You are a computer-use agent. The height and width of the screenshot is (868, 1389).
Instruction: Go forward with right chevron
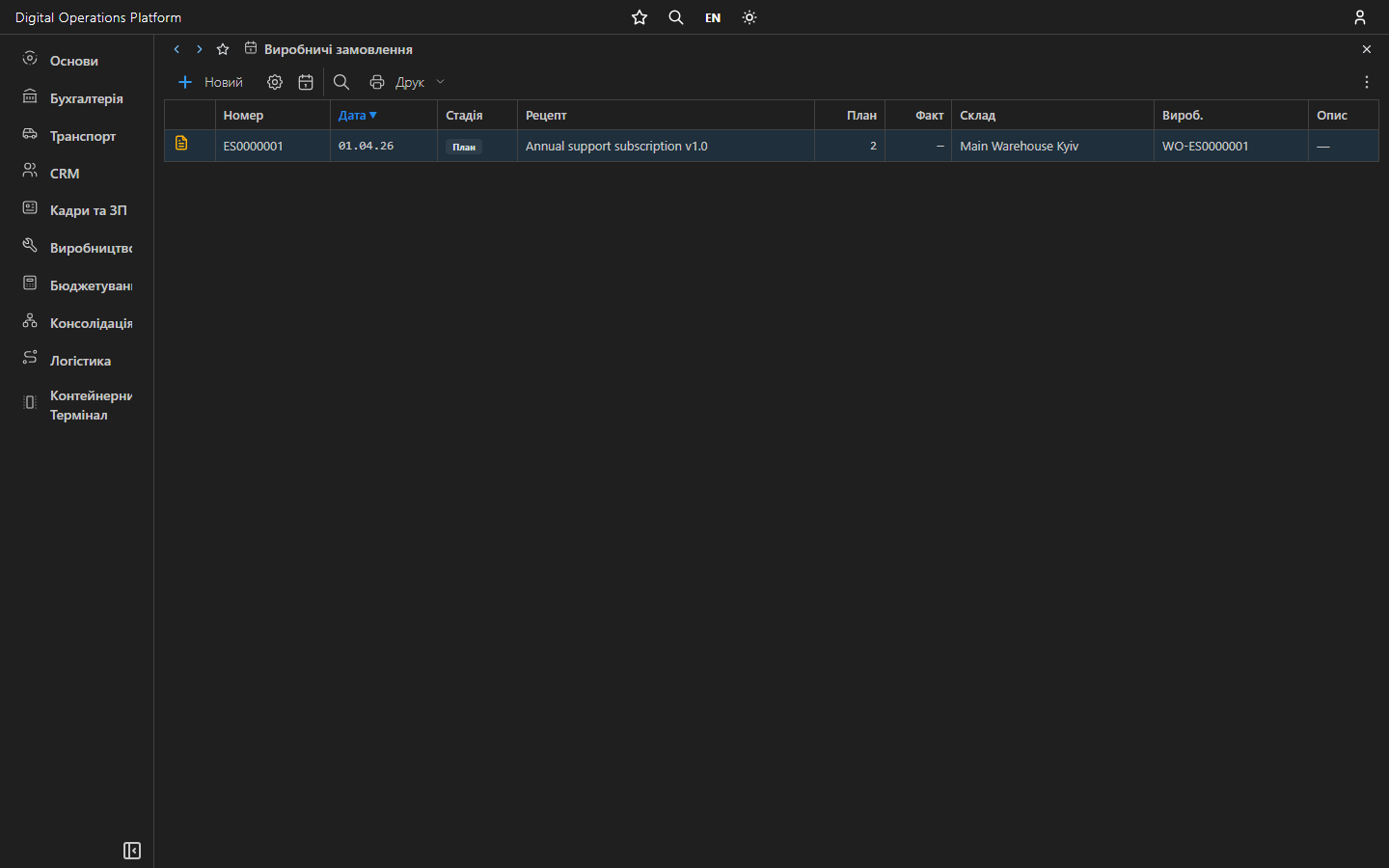[x=200, y=49]
